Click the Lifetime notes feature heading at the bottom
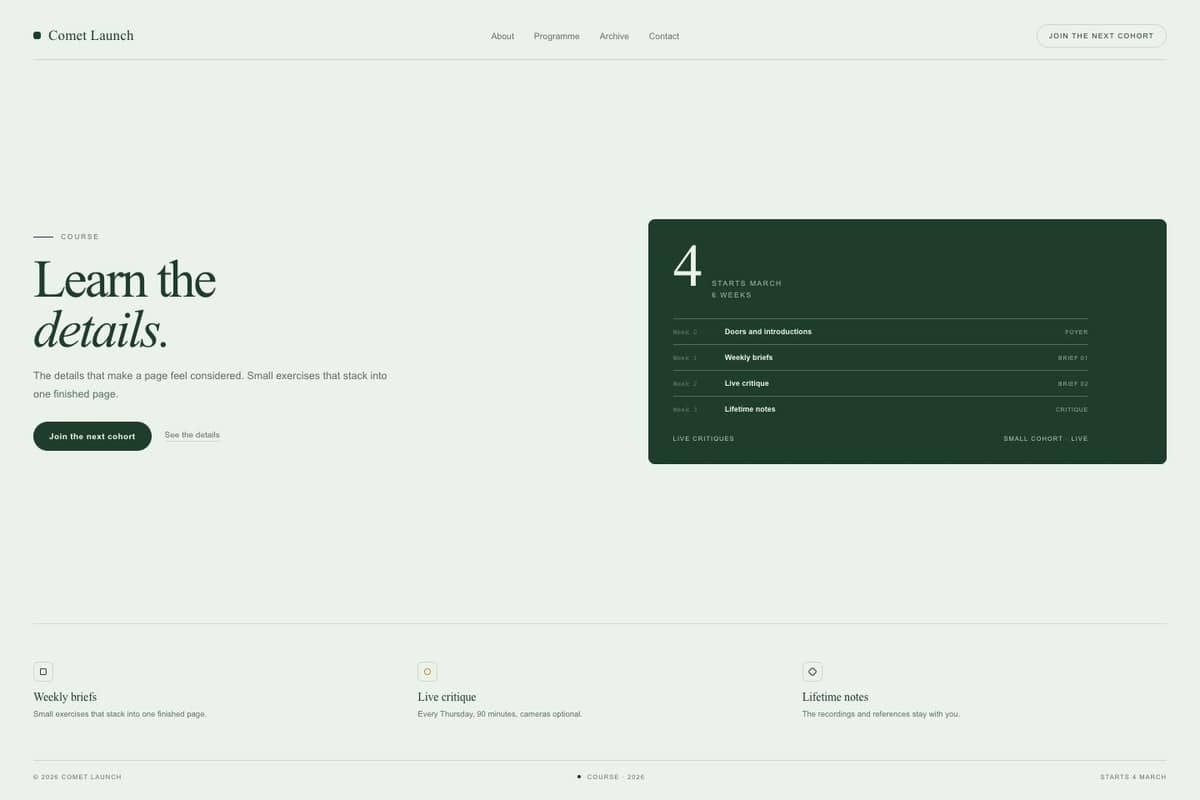1200x800 pixels. click(835, 697)
